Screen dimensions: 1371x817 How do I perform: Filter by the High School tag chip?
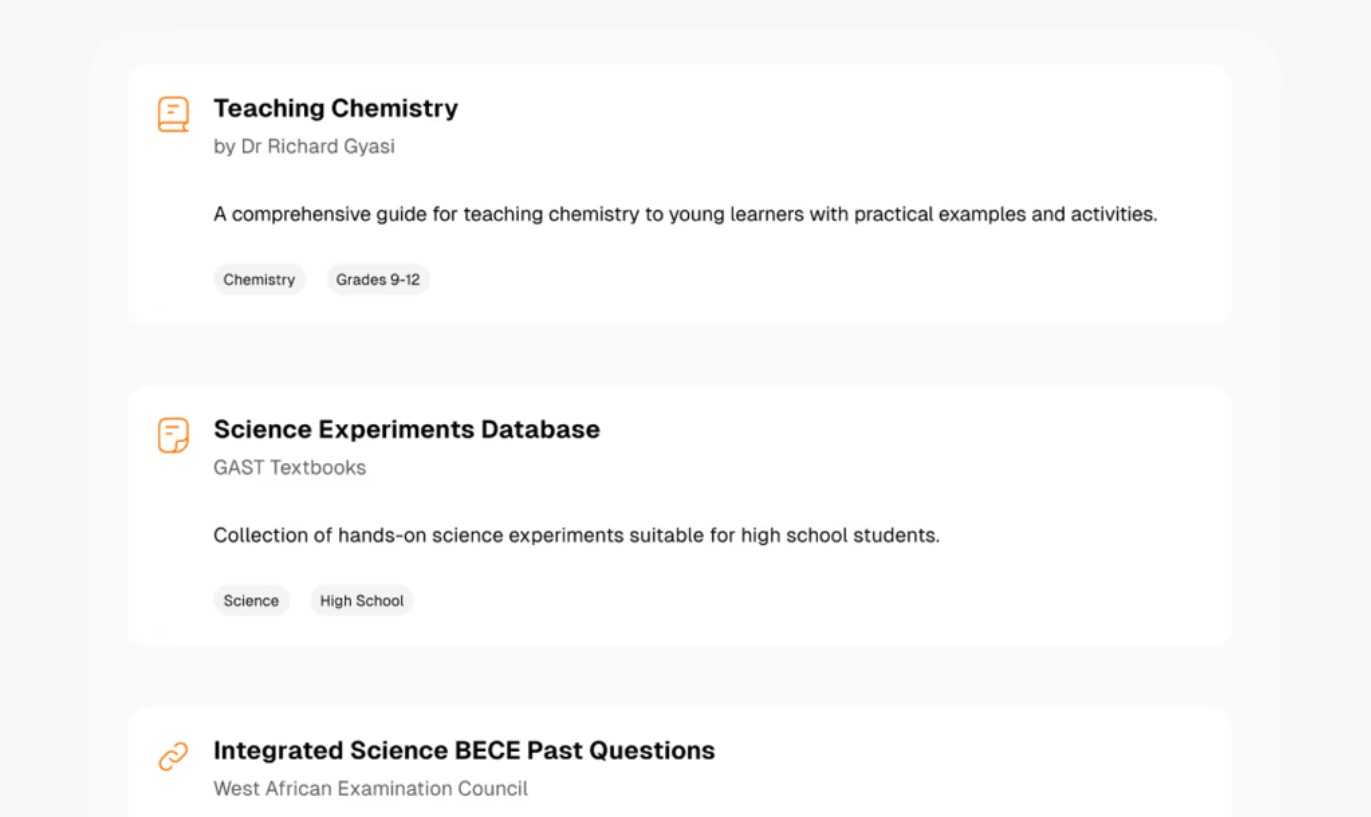[x=361, y=601]
